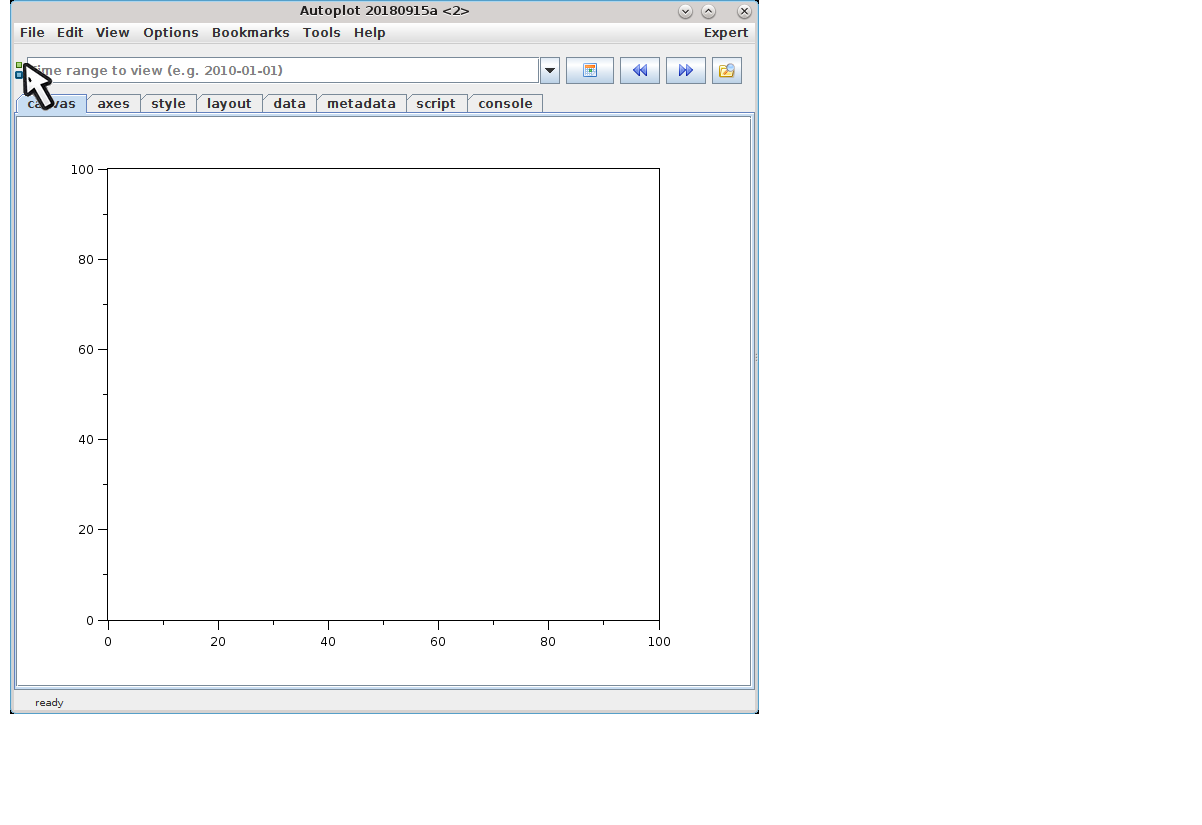Open the Options menu

[170, 33]
